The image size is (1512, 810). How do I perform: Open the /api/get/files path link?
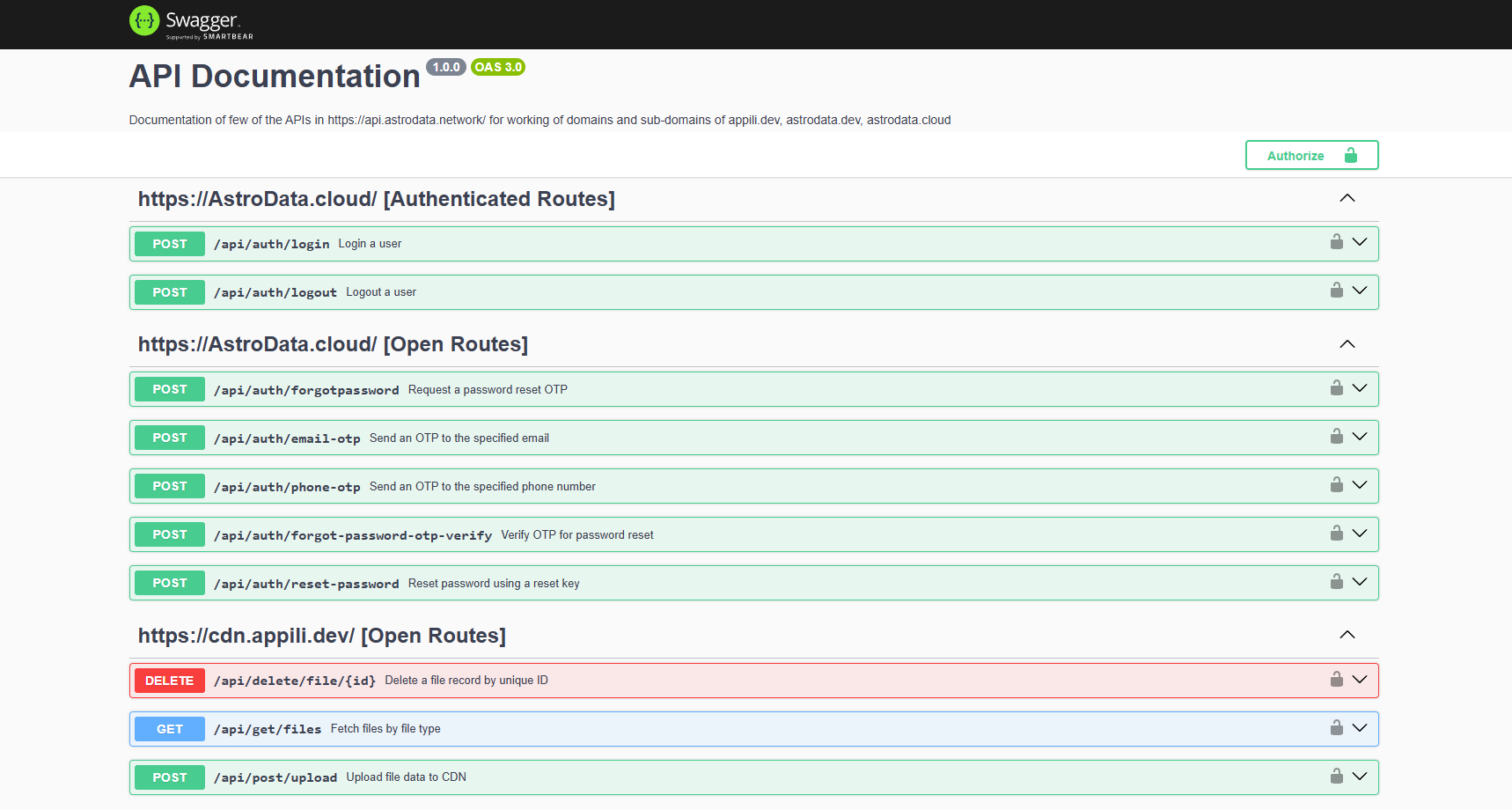pos(268,729)
